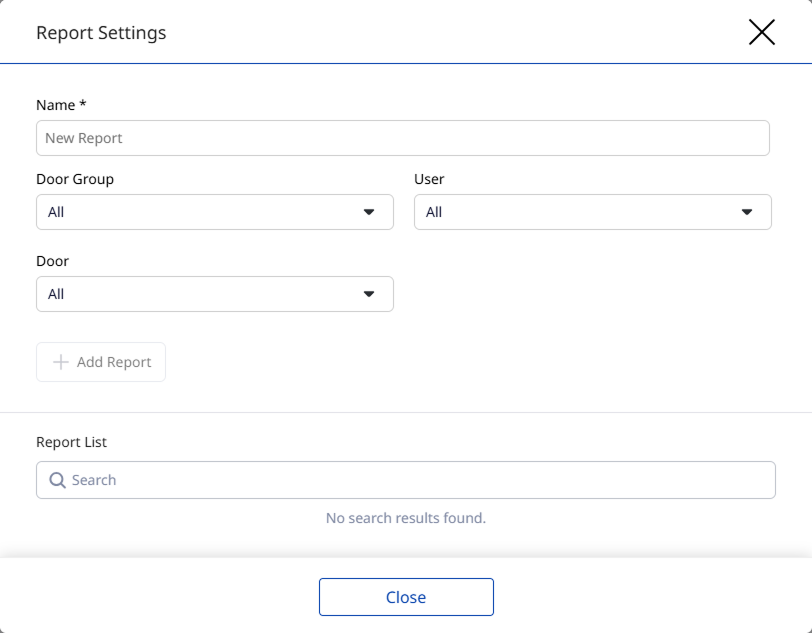Click the User field label
Screen dimensions: 812x633
pyautogui.click(x=429, y=179)
